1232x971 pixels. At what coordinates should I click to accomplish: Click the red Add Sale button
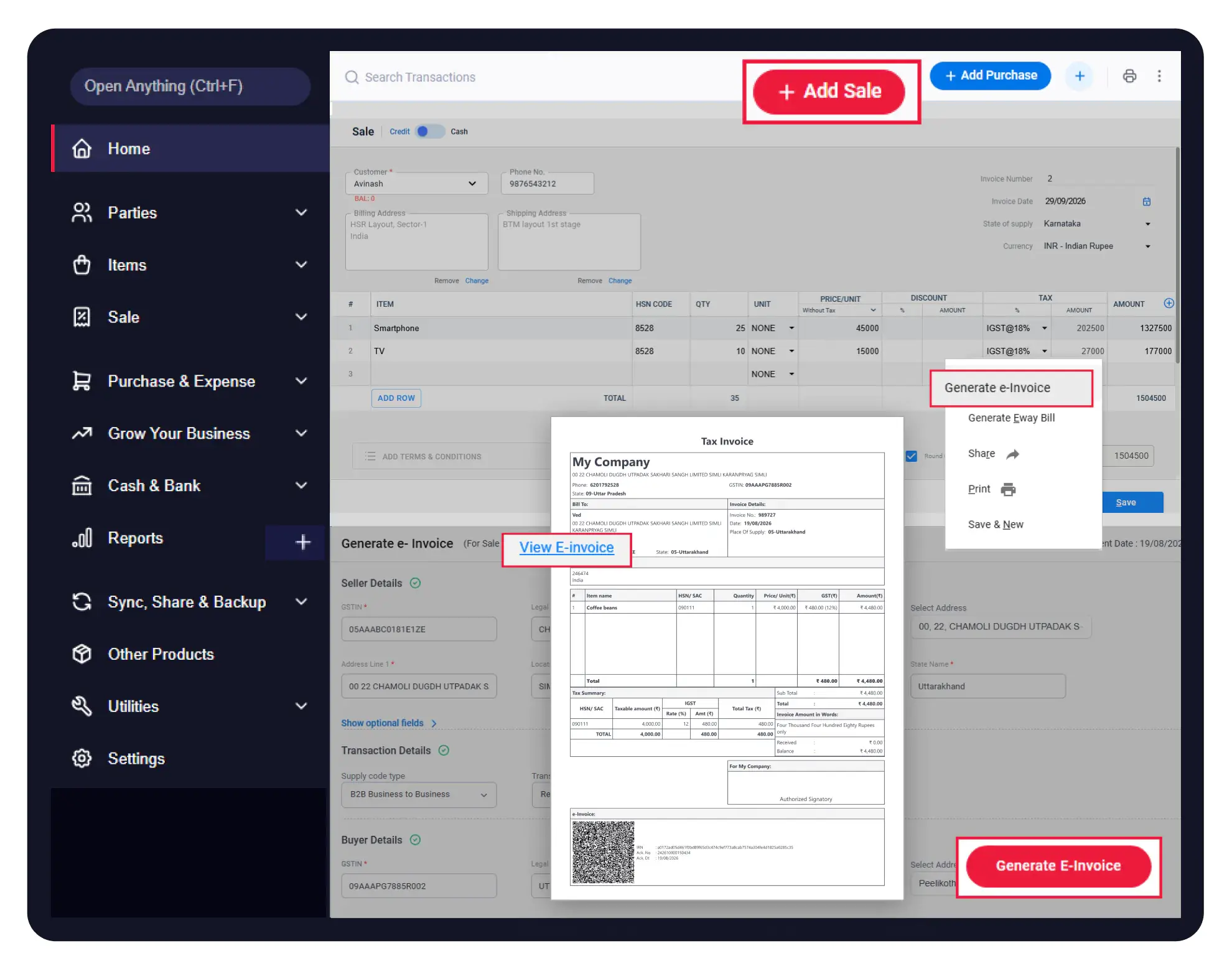tap(829, 91)
